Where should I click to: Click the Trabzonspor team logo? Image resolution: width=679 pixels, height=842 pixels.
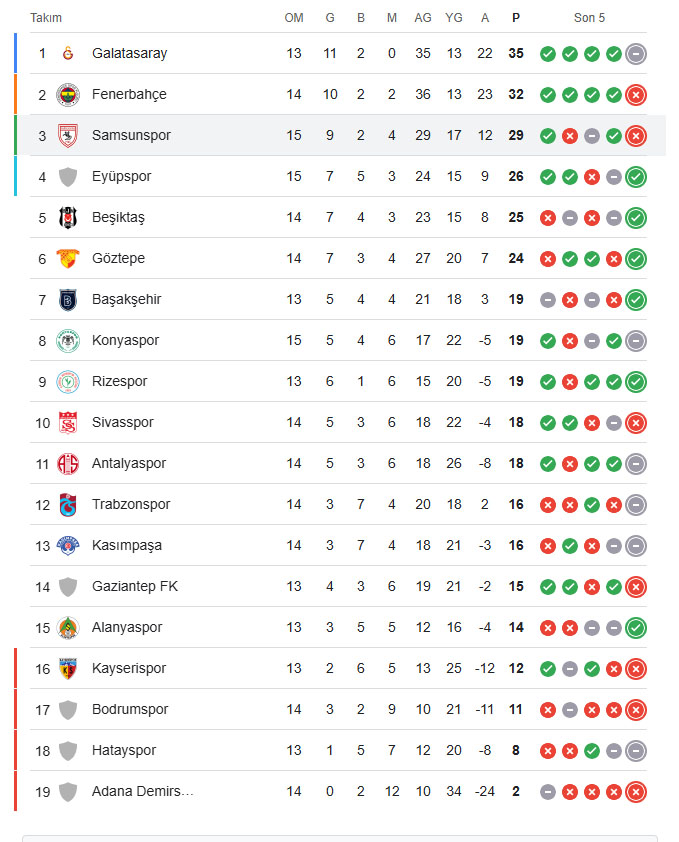68,505
